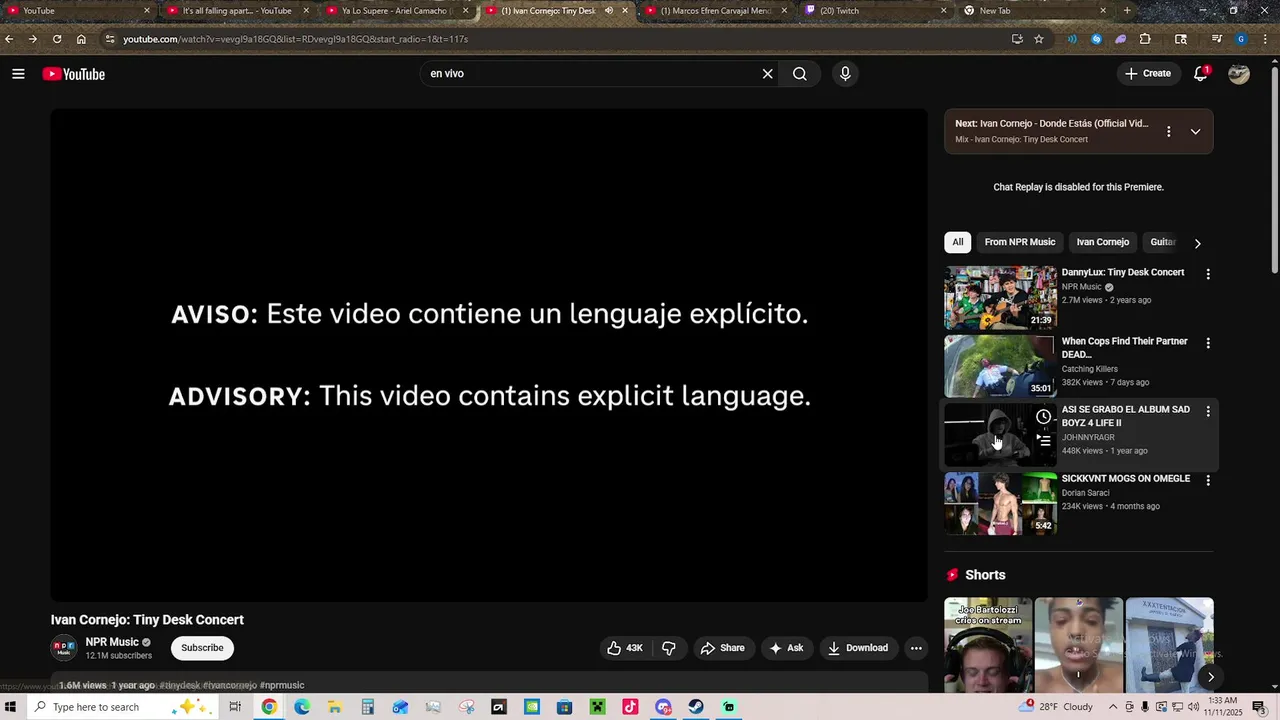Open the Shazam browser extension
This screenshot has width=1280, height=720.
click(x=1096, y=39)
